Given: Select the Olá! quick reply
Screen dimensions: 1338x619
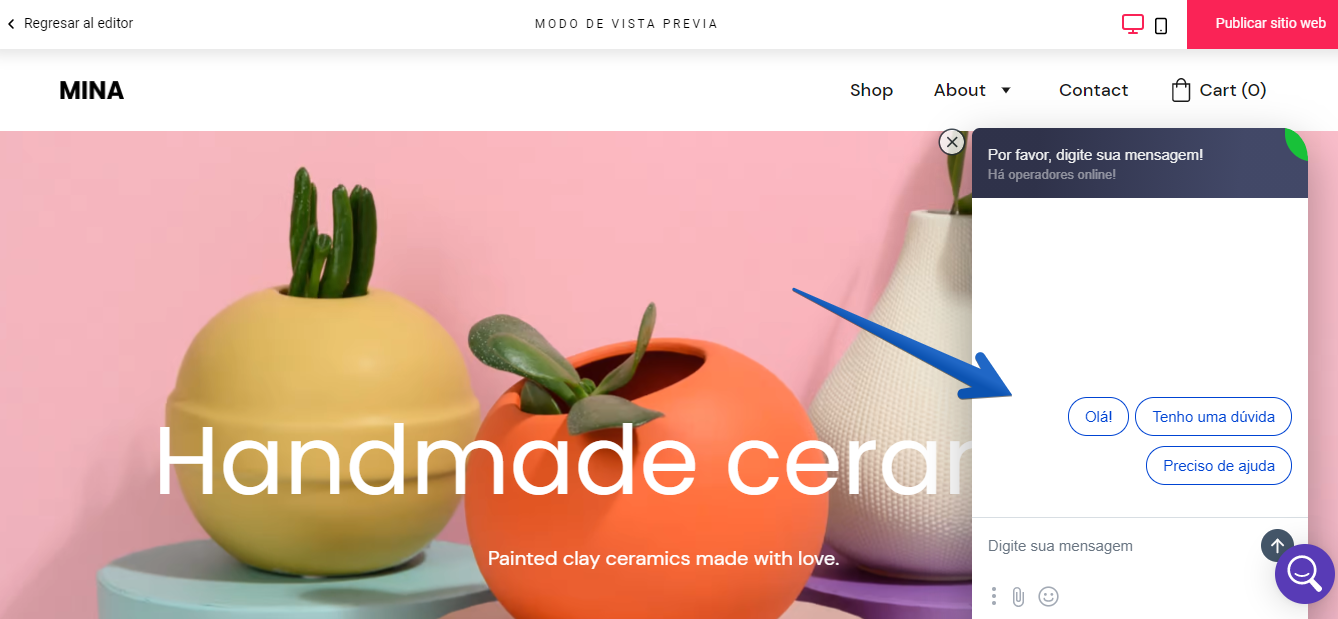Looking at the screenshot, I should point(1098,417).
